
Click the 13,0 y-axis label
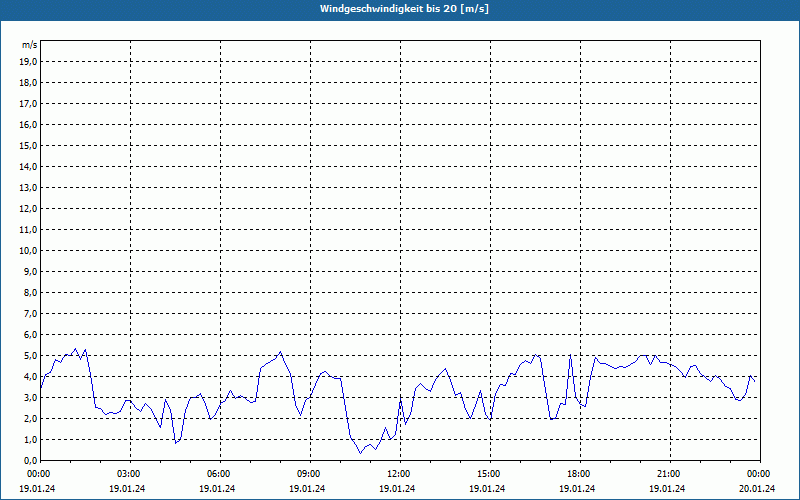[29, 187]
